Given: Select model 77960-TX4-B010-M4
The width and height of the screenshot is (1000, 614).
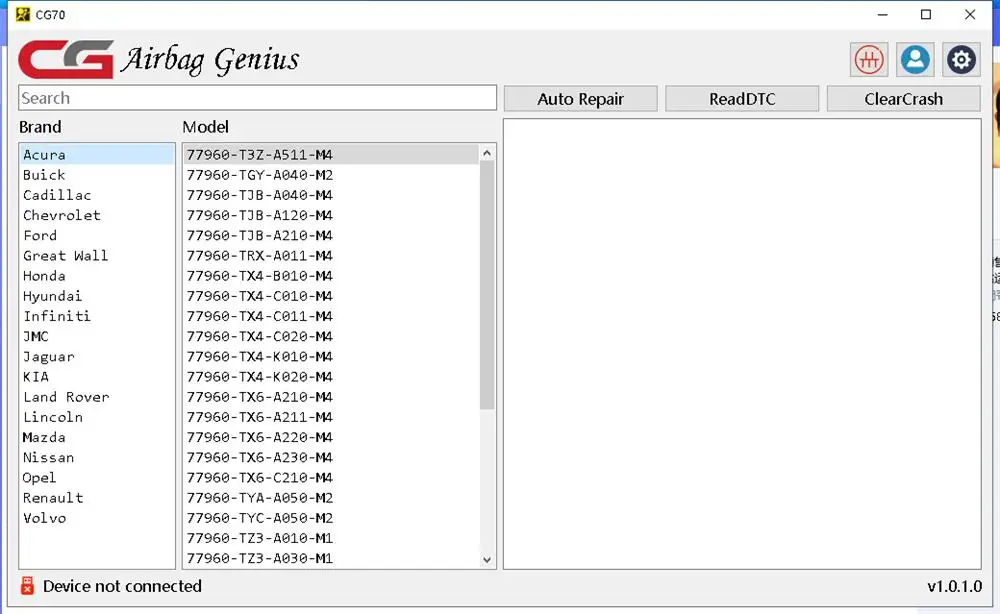Looking at the screenshot, I should pos(331,276).
